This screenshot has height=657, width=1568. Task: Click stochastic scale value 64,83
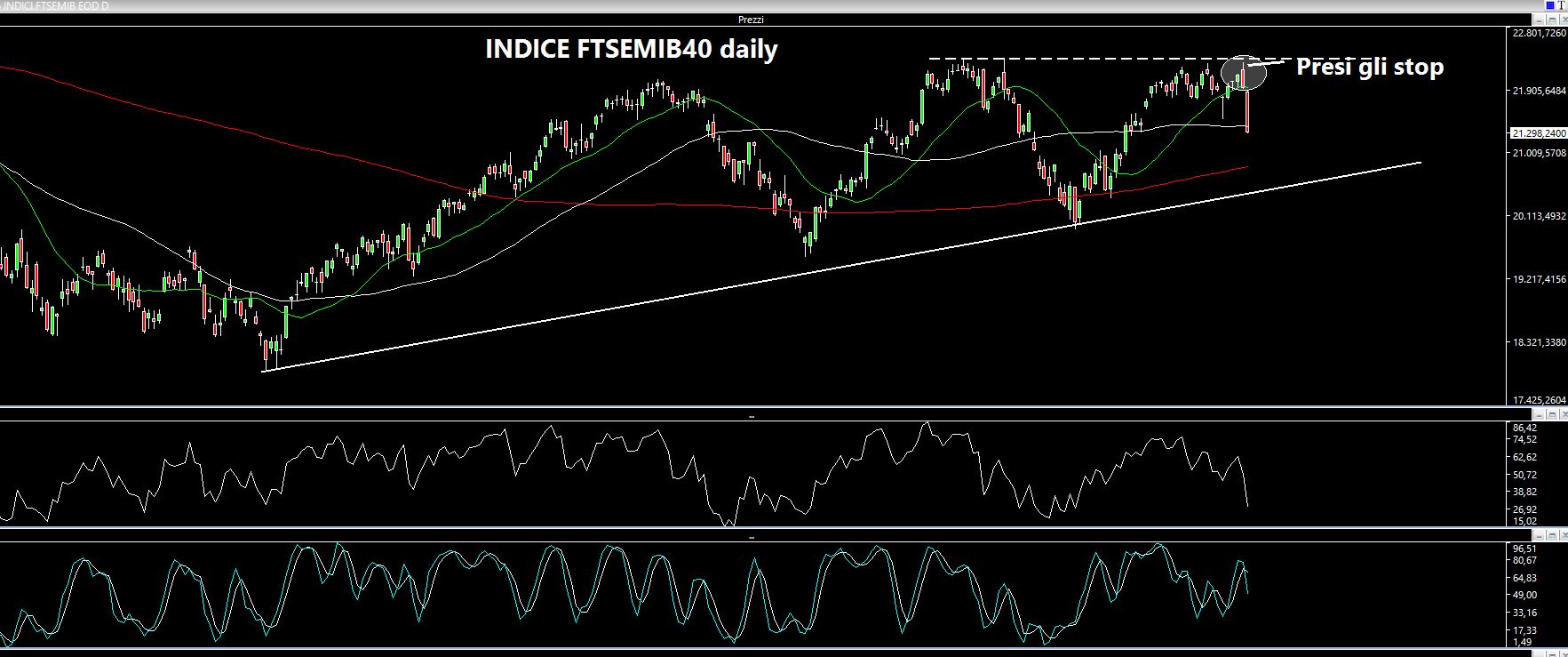1524,578
